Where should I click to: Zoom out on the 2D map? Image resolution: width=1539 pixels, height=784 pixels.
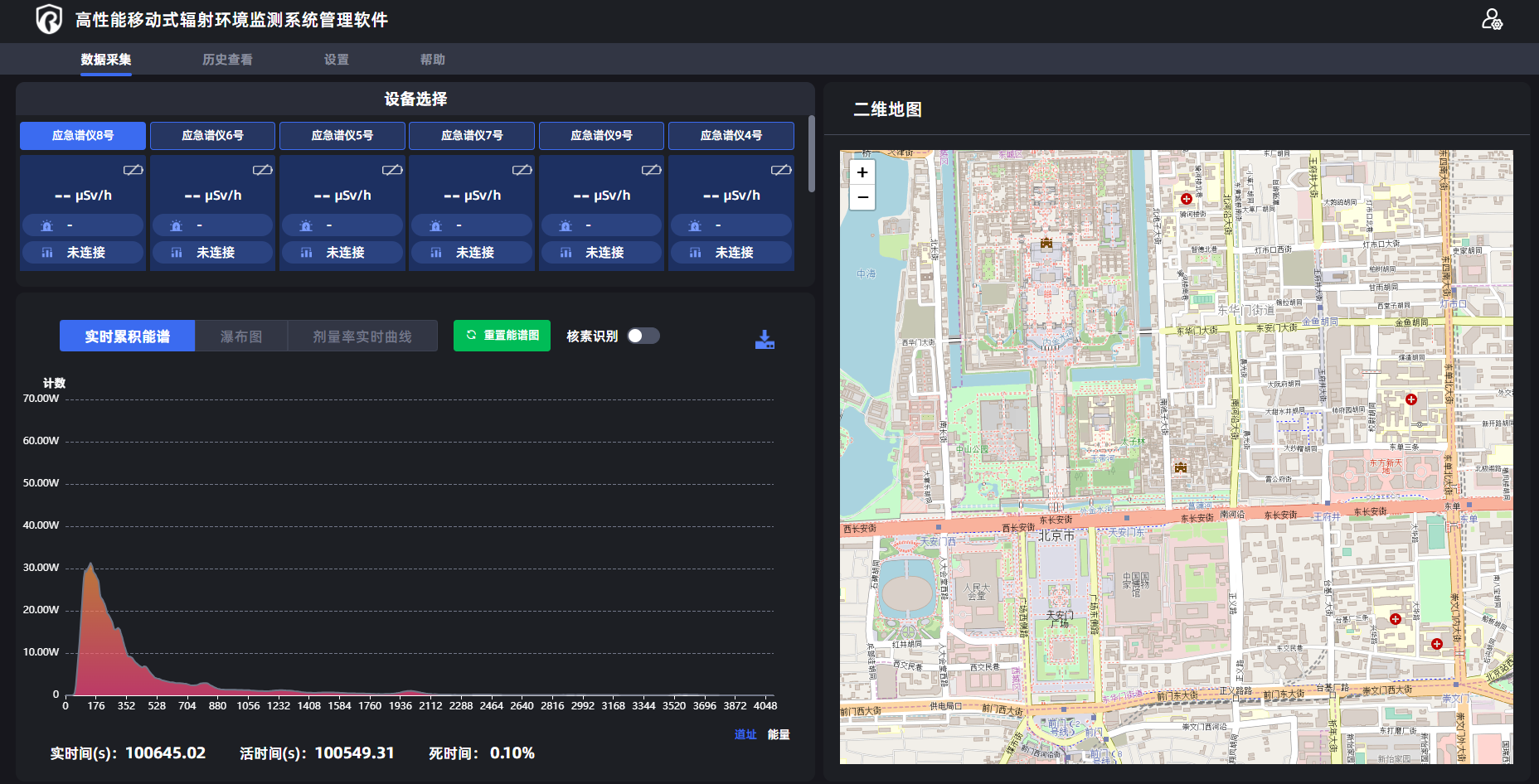862,197
